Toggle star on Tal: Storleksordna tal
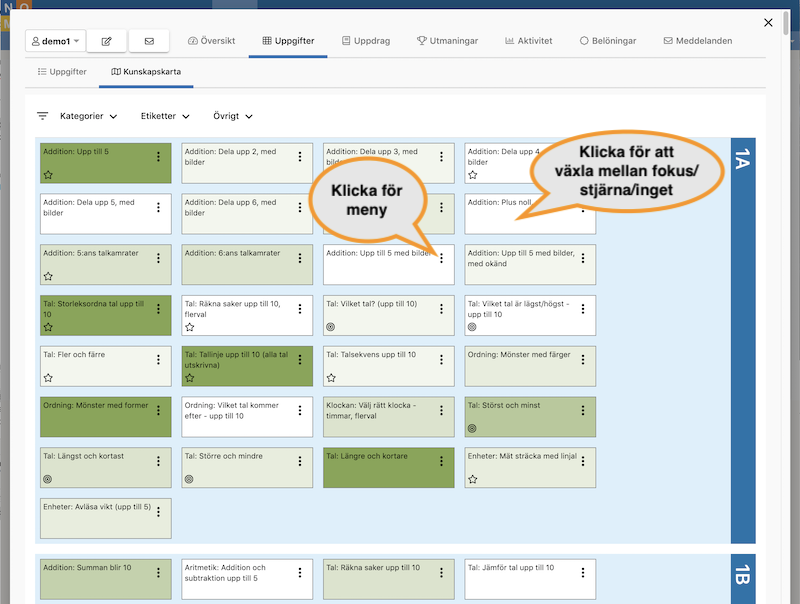 pos(48,327)
